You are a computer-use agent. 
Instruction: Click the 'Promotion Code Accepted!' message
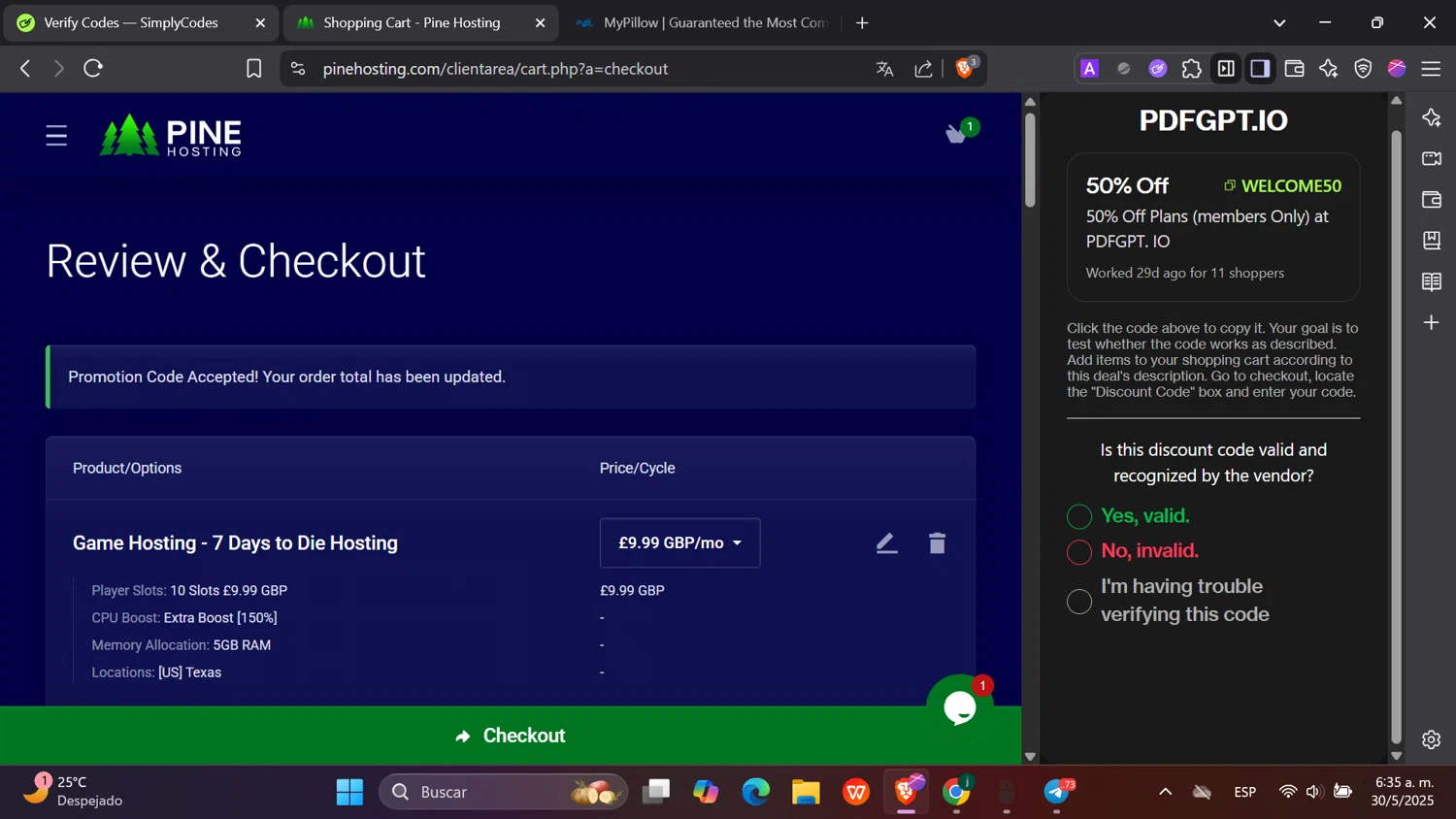(286, 377)
